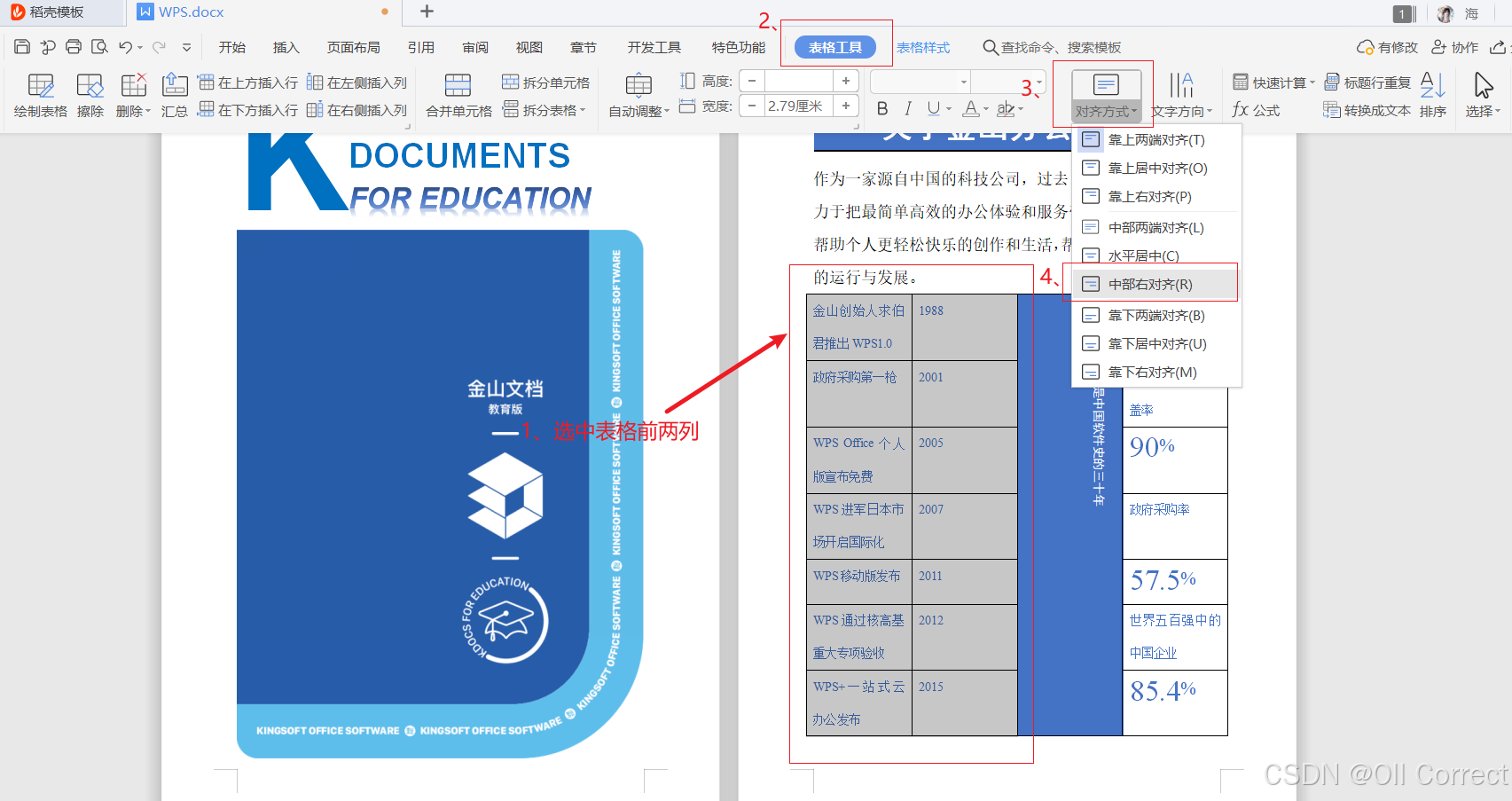Open Split Table (拆分表格) dropdown
1512x801 pixels.
544,110
